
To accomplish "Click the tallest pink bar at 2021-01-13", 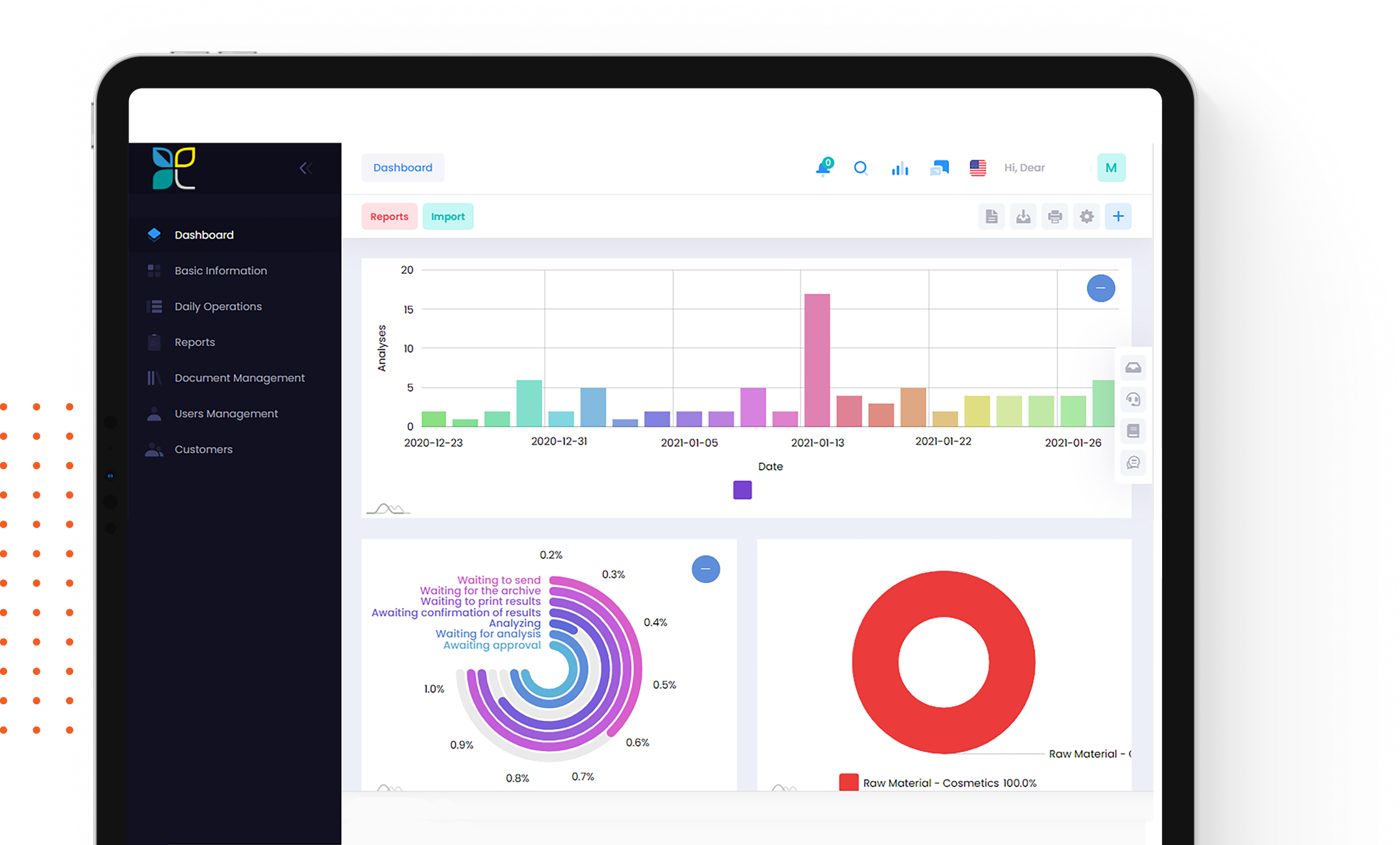I will pyautogui.click(x=817, y=360).
